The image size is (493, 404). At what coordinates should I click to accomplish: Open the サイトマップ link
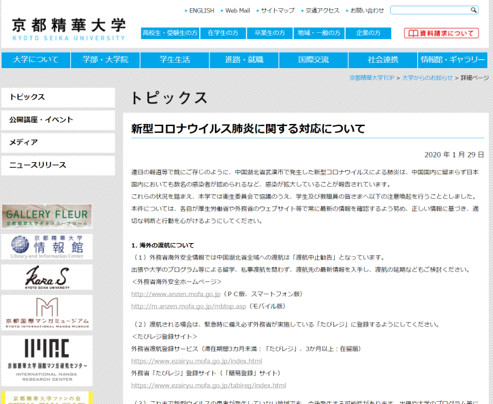pyautogui.click(x=278, y=11)
